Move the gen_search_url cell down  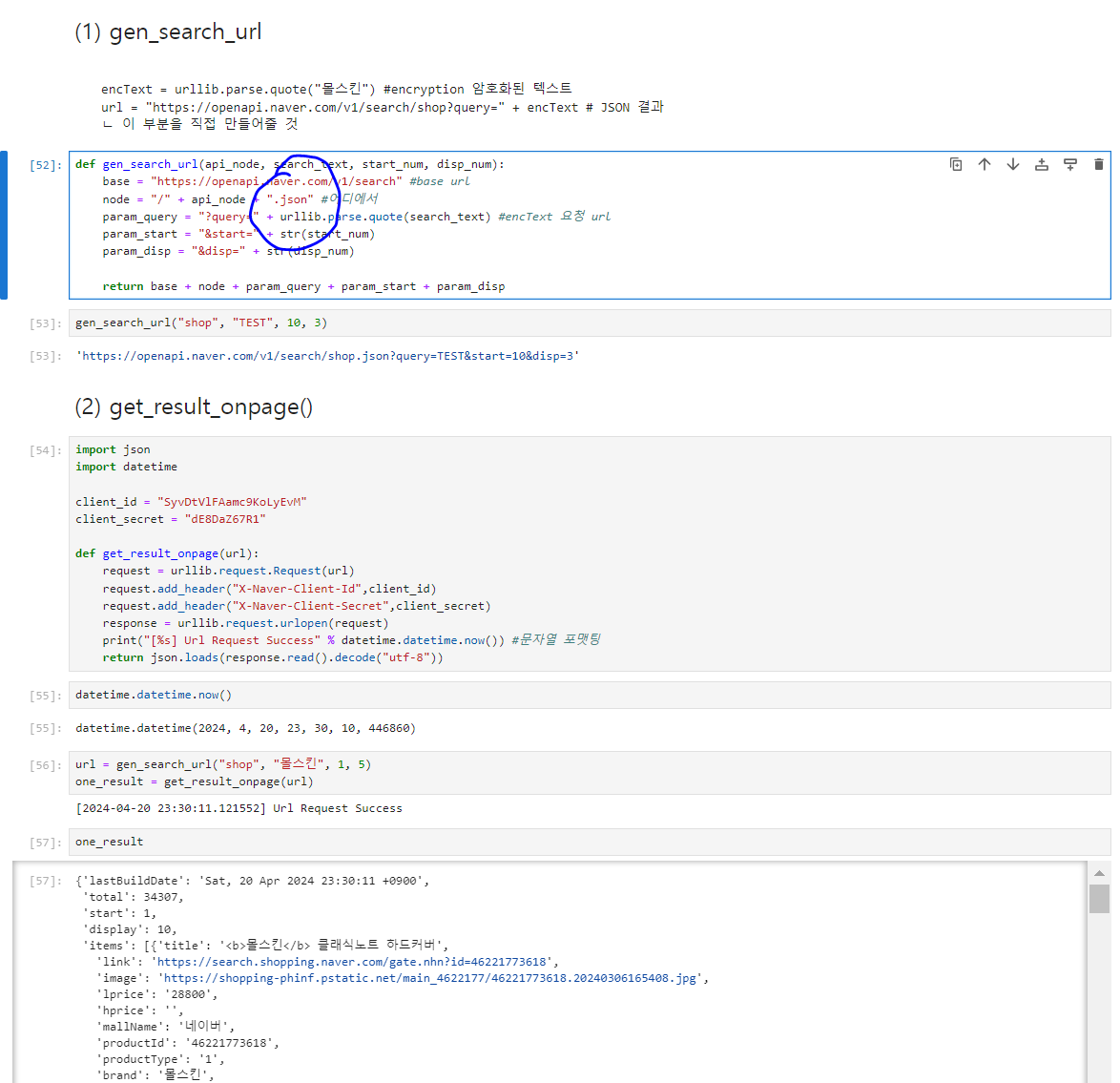(x=1013, y=164)
